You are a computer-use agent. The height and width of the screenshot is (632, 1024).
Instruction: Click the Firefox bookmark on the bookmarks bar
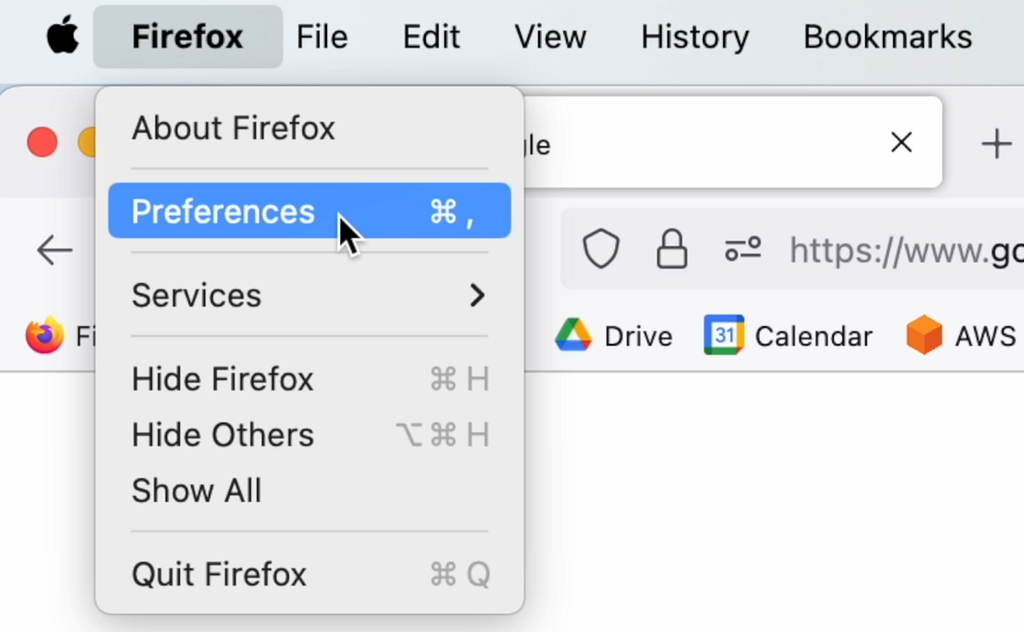(x=55, y=335)
